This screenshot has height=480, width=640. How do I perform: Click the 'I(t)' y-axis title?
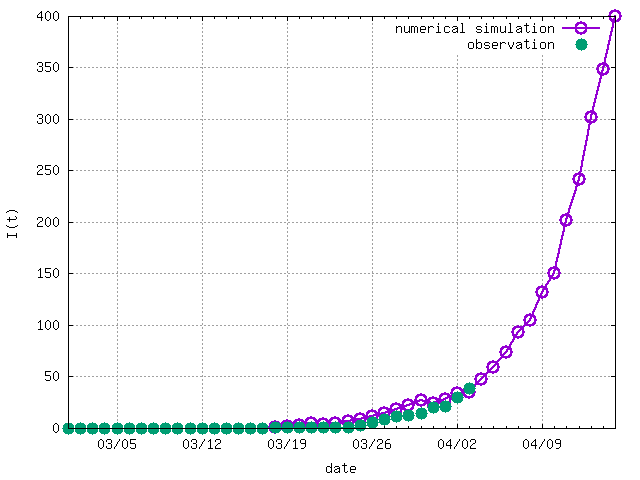(x=13, y=223)
